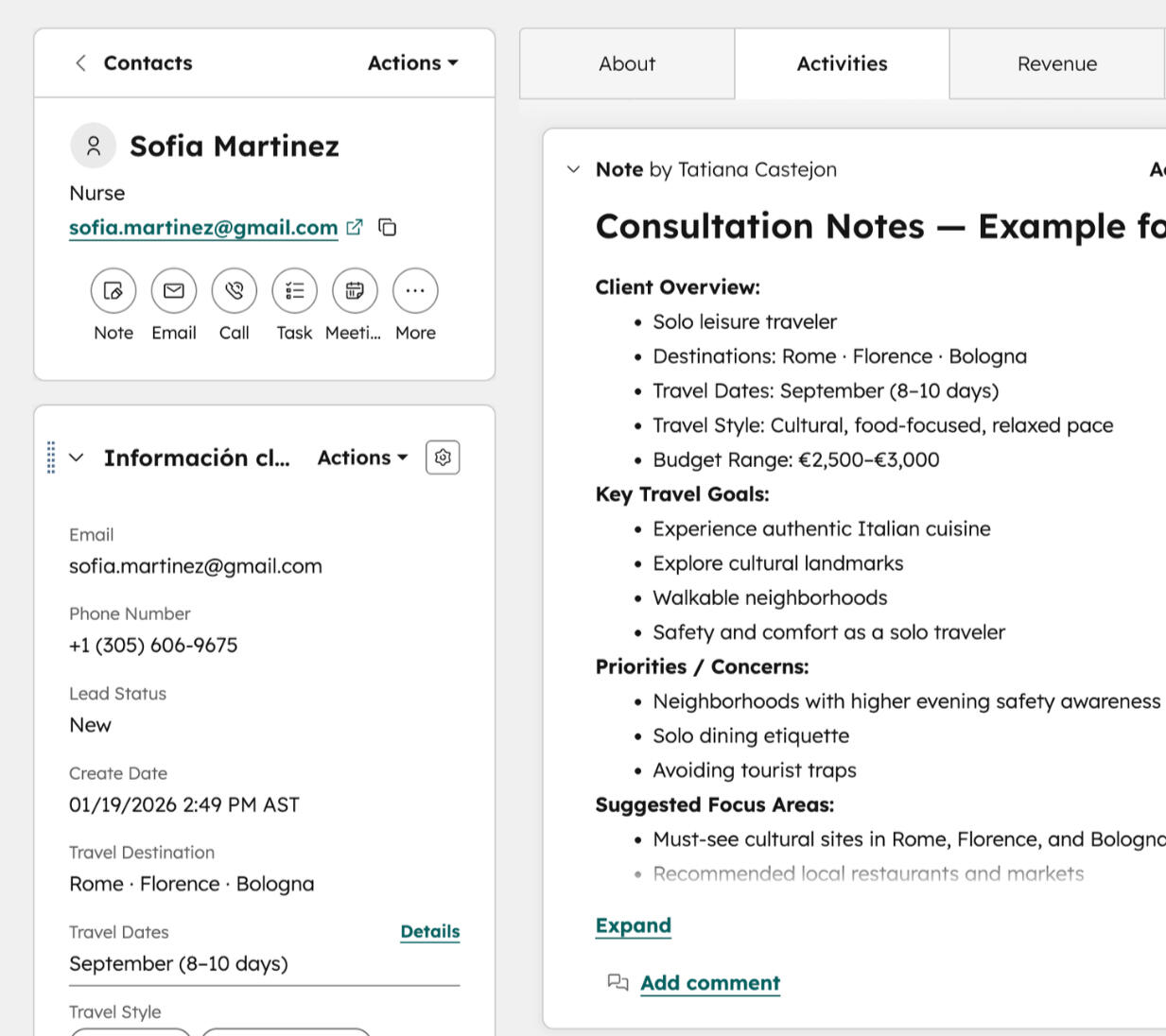
Task: Create a task using the Task icon
Action: (x=294, y=291)
